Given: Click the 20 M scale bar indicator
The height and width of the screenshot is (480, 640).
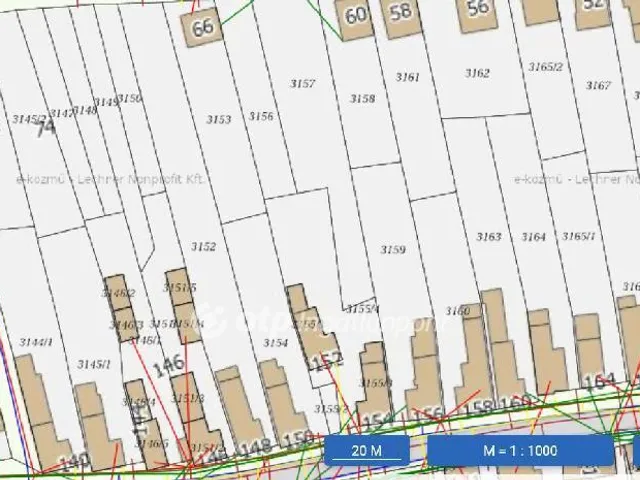Looking at the screenshot, I should 367,450.
